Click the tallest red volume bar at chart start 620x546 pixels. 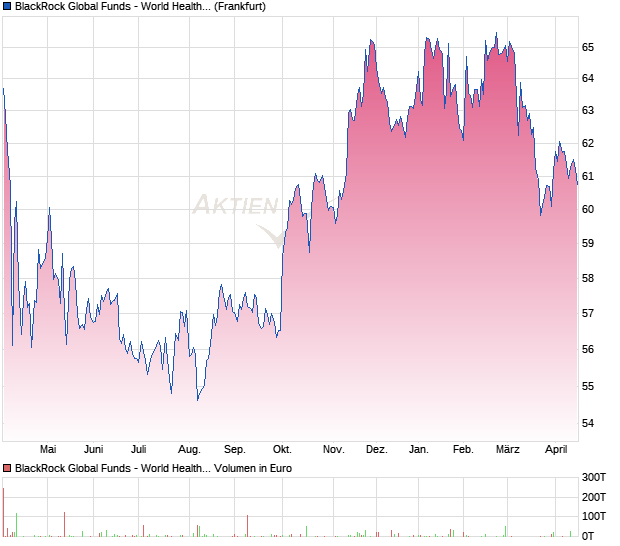point(4,512)
